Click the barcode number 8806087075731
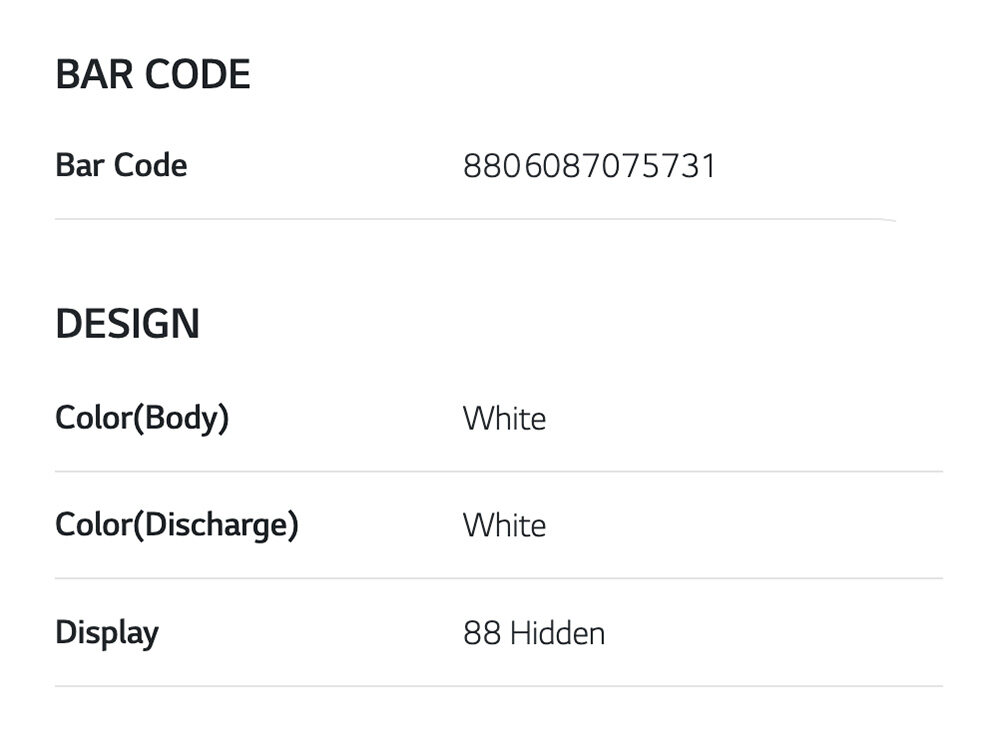 (x=589, y=166)
